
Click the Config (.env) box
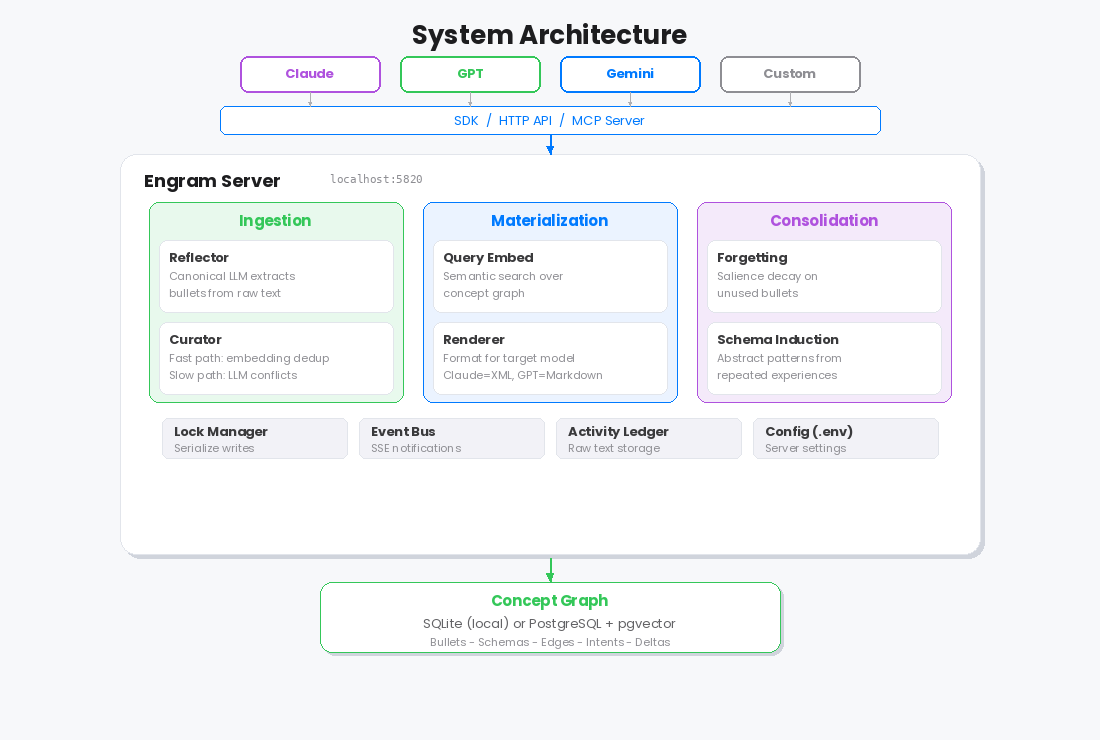[x=846, y=438]
